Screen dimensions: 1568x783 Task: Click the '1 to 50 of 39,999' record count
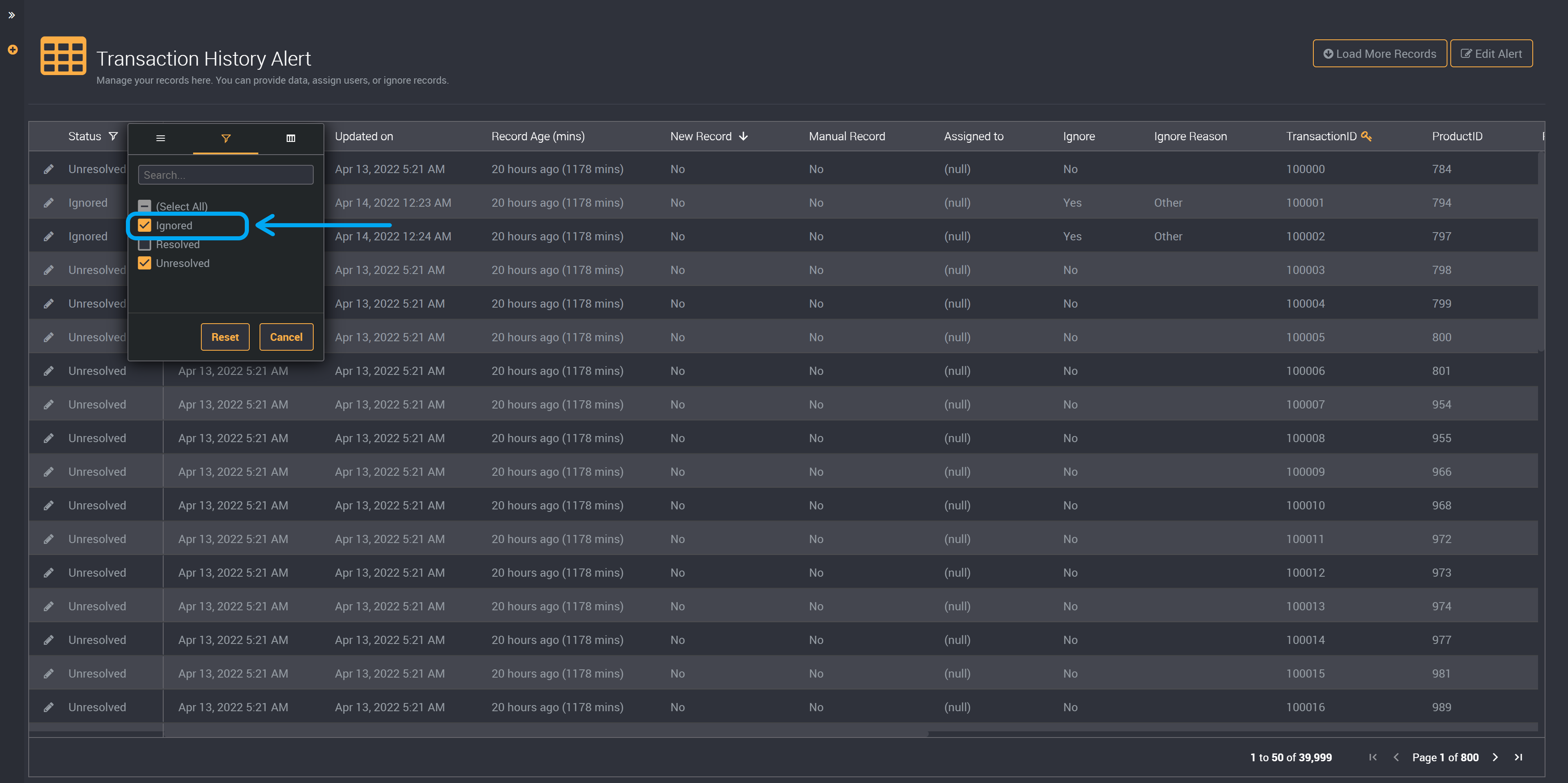click(x=1291, y=758)
